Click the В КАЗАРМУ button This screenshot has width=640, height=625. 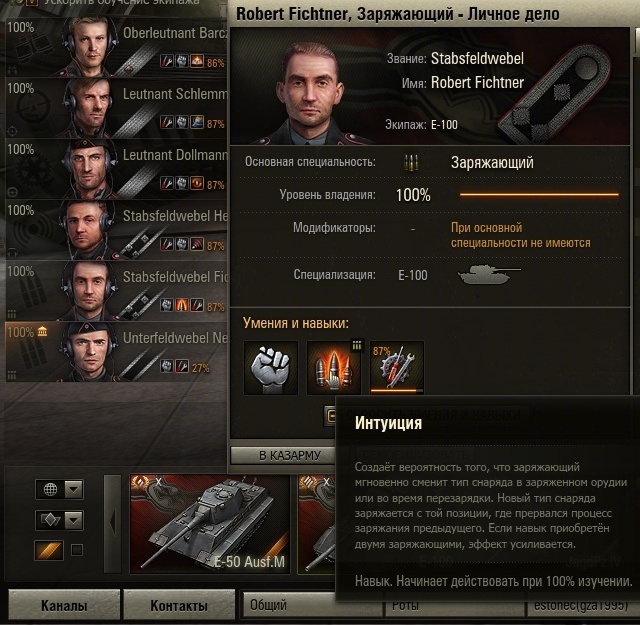290,455
